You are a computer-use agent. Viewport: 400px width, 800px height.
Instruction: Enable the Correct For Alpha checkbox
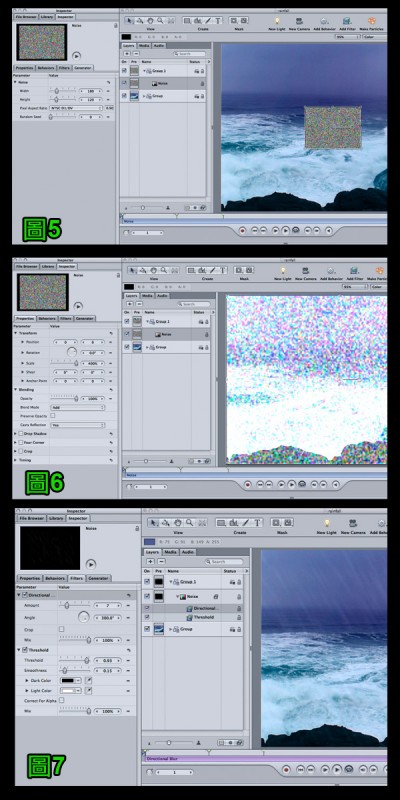point(62,701)
